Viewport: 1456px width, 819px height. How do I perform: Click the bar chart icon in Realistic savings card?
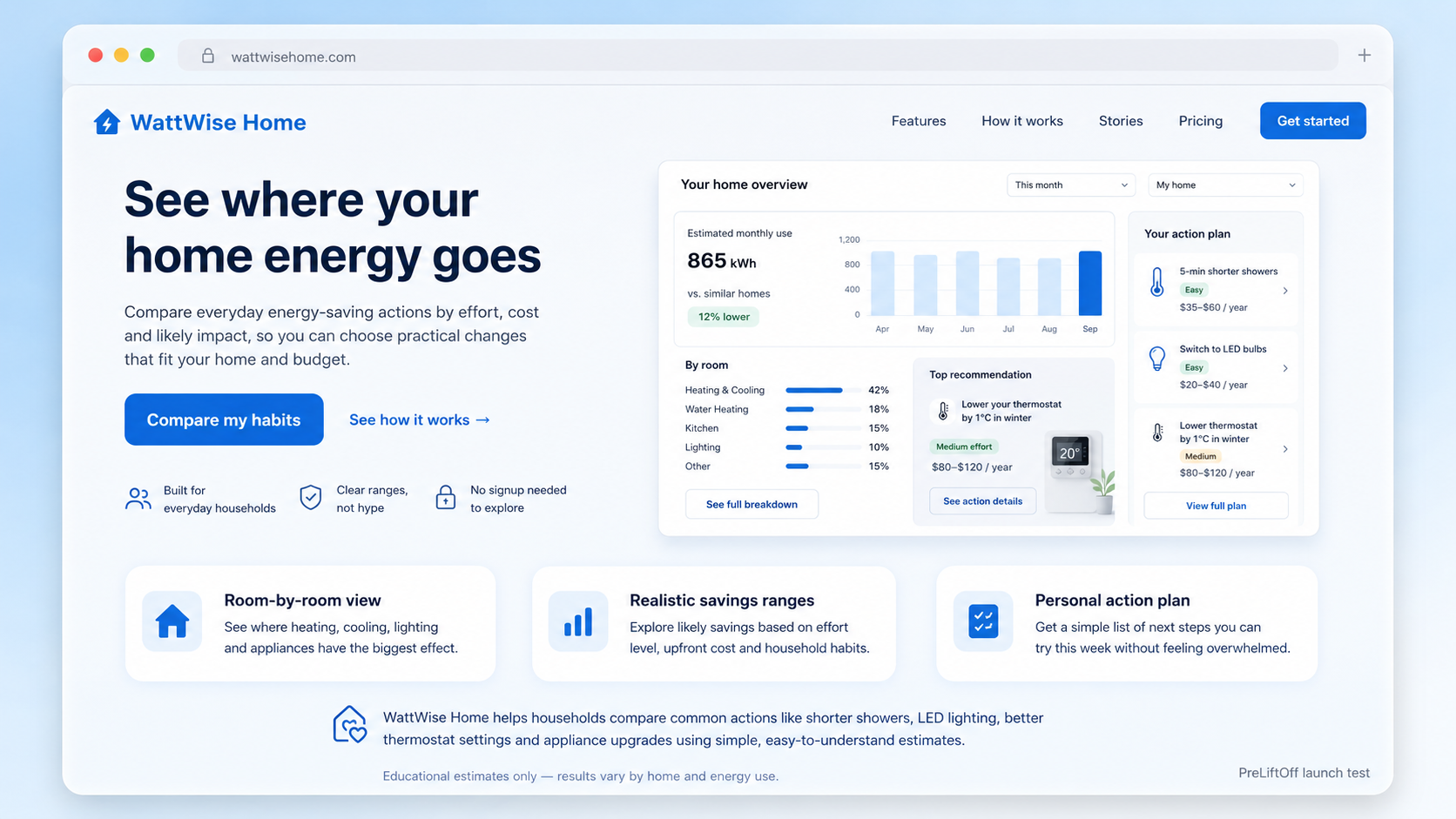point(578,621)
